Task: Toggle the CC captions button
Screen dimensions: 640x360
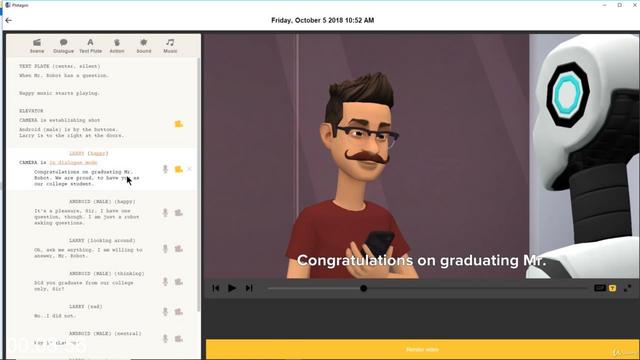Action: [x=600, y=288]
